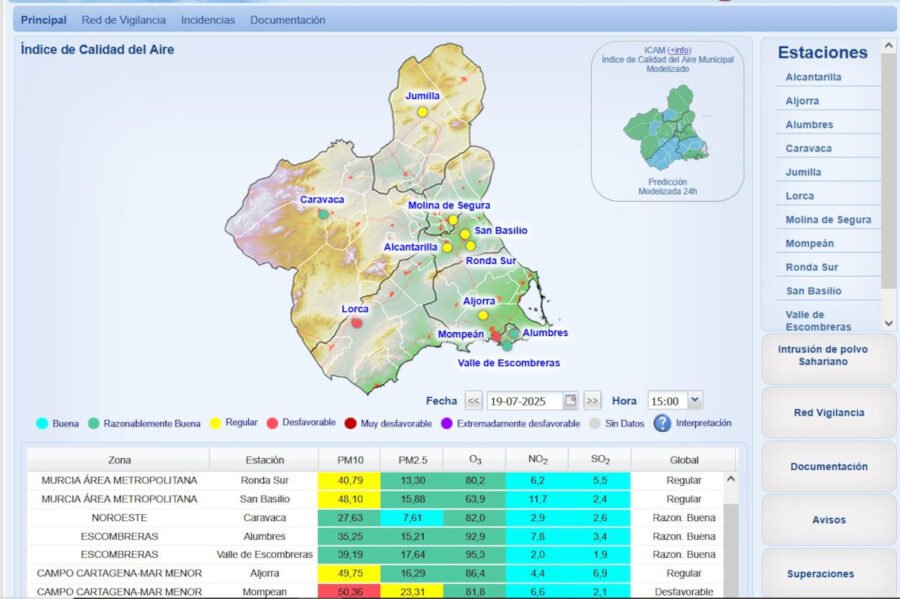Select the Caravaca green station marker
Screen dimensions: 900x599
(x=323, y=214)
